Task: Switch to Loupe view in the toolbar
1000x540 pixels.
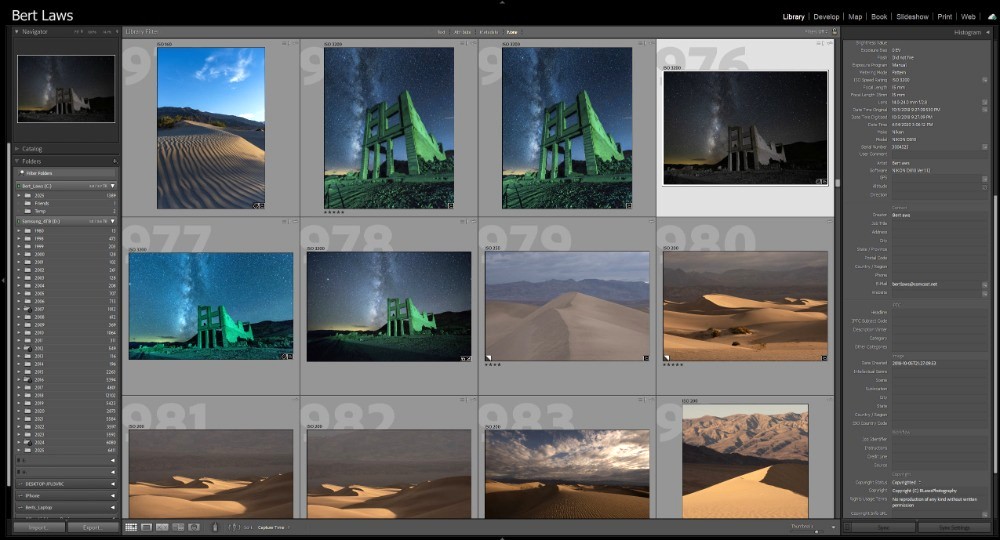Action: click(x=146, y=527)
